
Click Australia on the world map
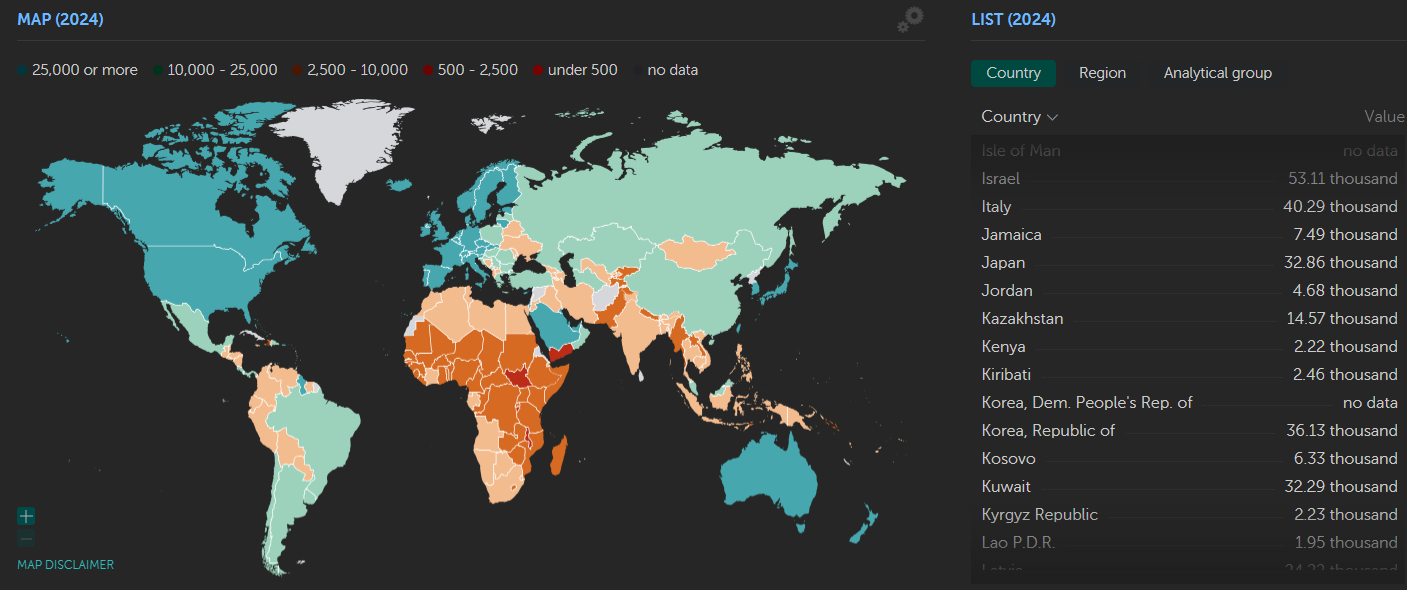click(770, 475)
